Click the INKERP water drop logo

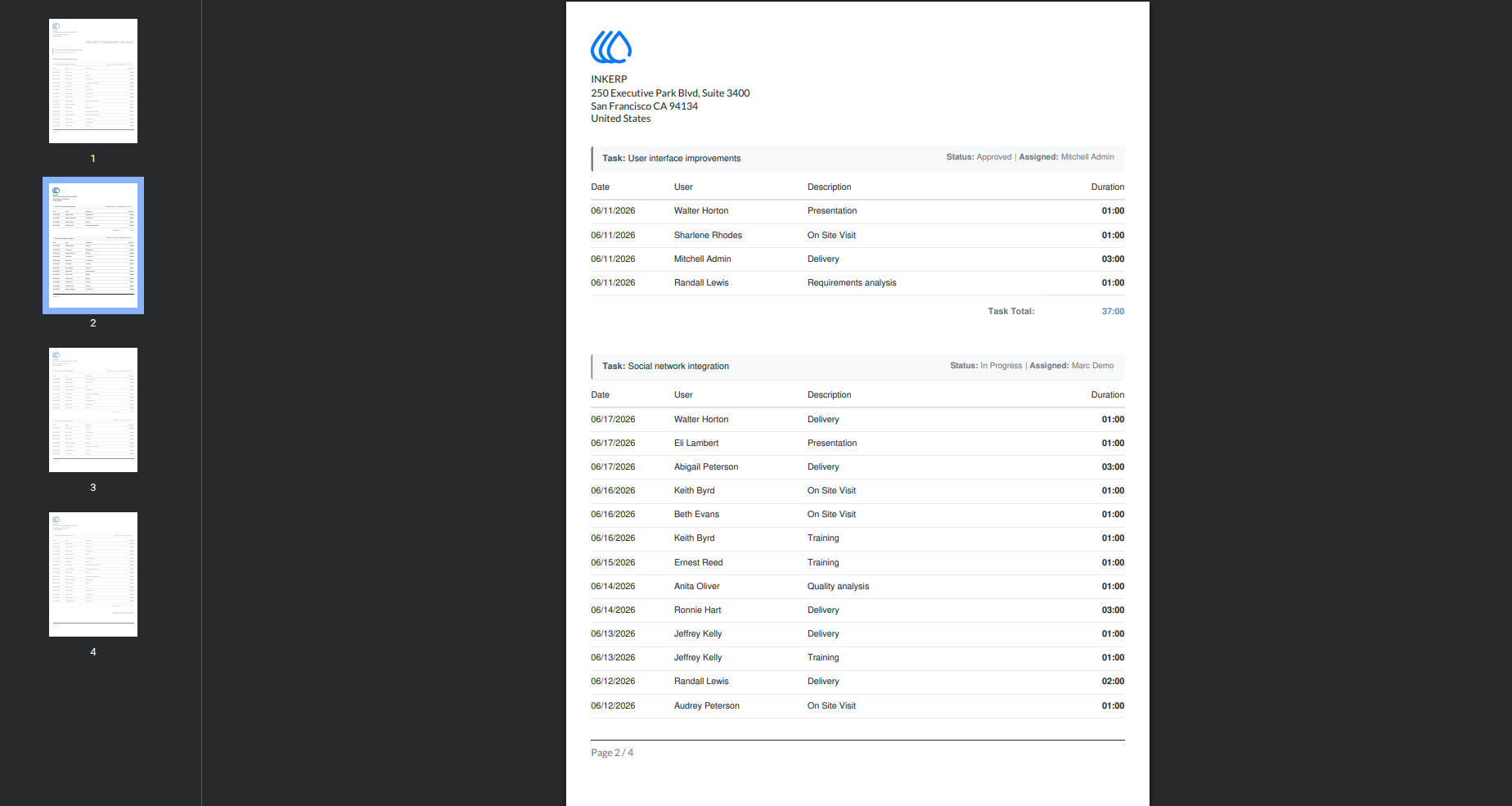611,47
